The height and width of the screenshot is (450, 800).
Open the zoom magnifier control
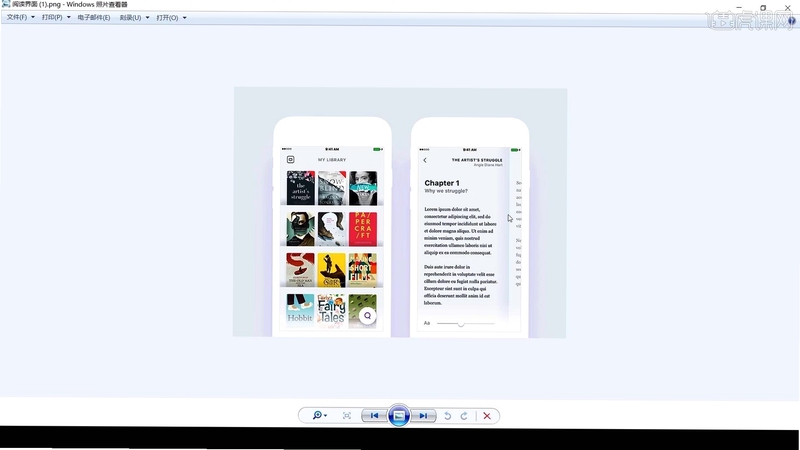(319, 415)
